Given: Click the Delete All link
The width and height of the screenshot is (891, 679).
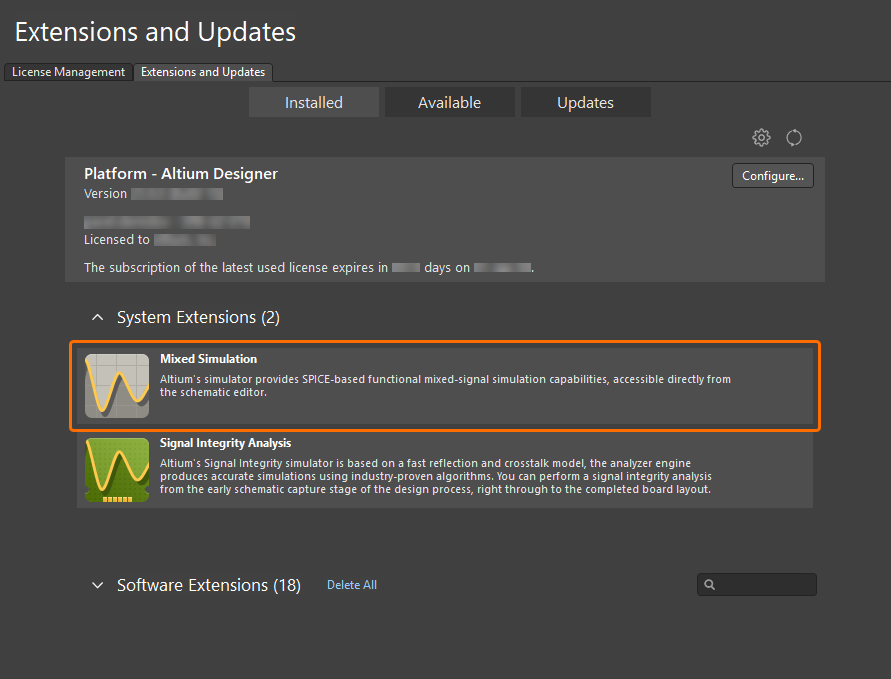Looking at the screenshot, I should (x=352, y=585).
